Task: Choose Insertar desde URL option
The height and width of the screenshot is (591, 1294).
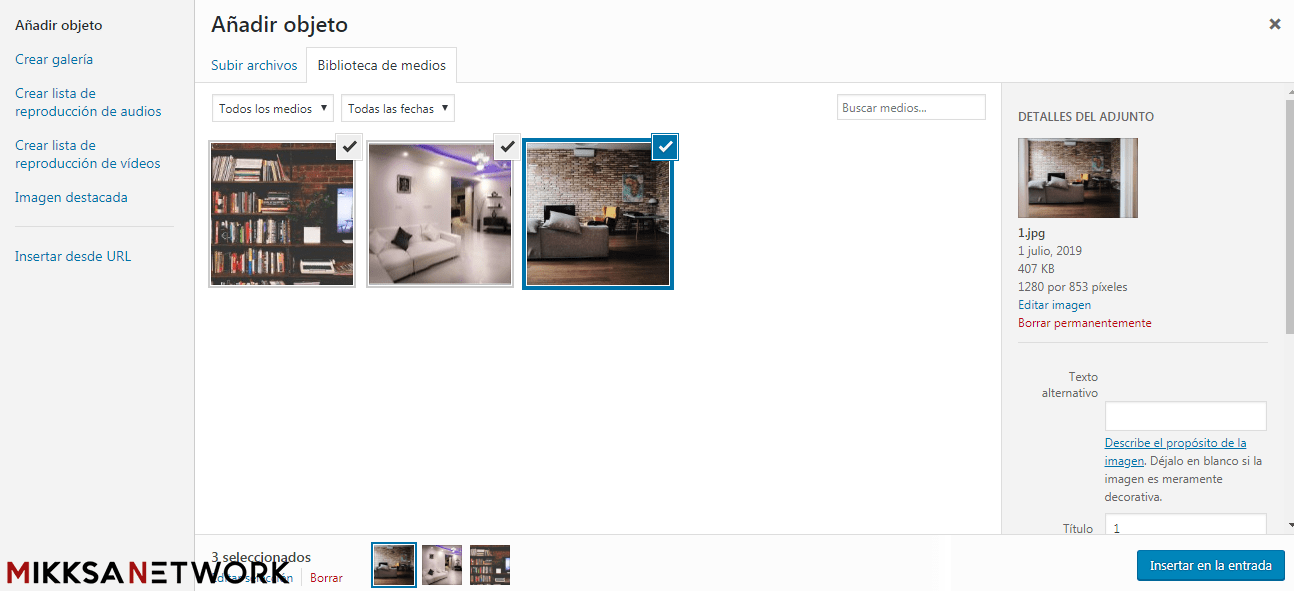Action: point(73,256)
